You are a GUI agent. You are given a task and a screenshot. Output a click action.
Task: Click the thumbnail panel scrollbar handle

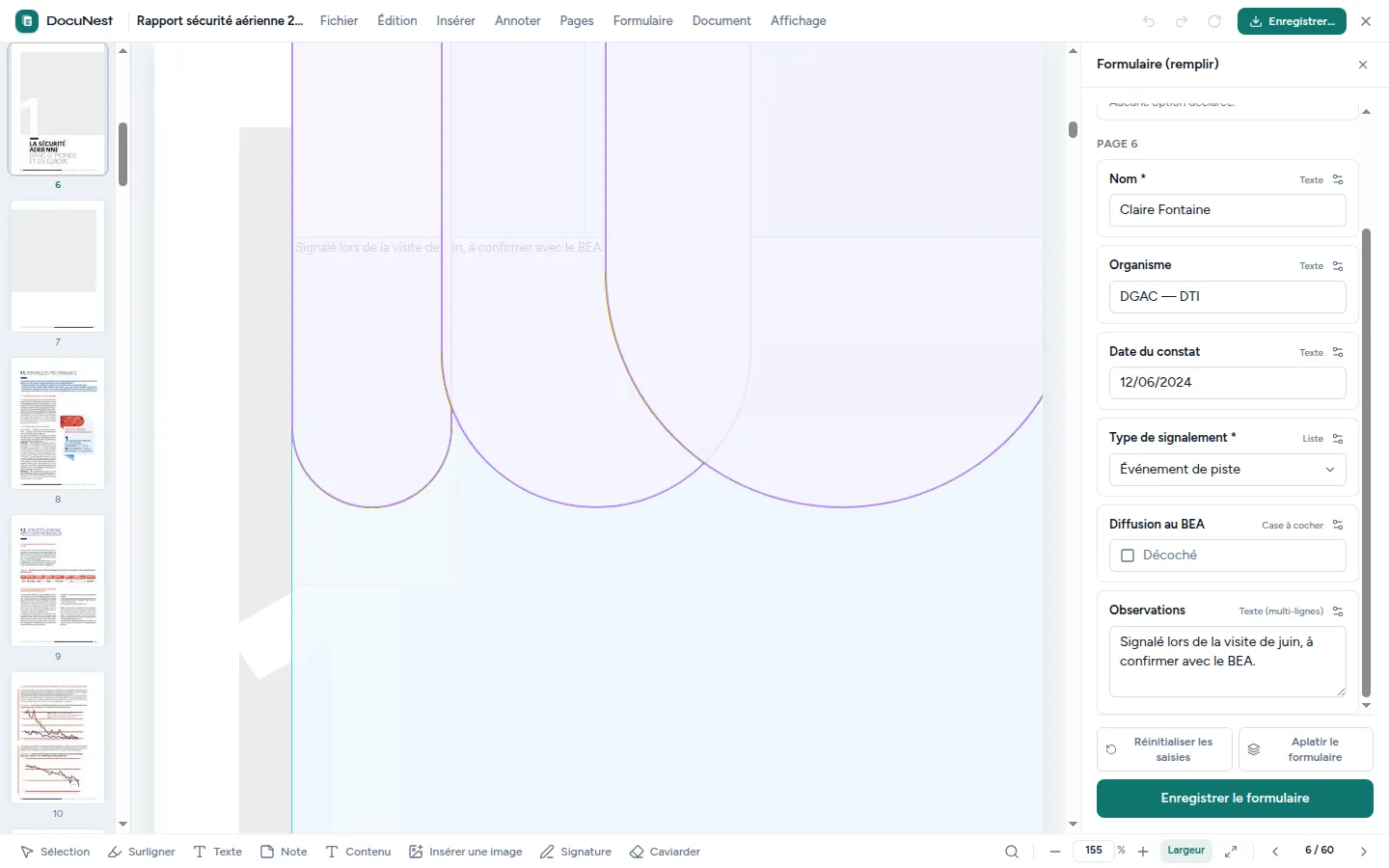click(x=123, y=154)
